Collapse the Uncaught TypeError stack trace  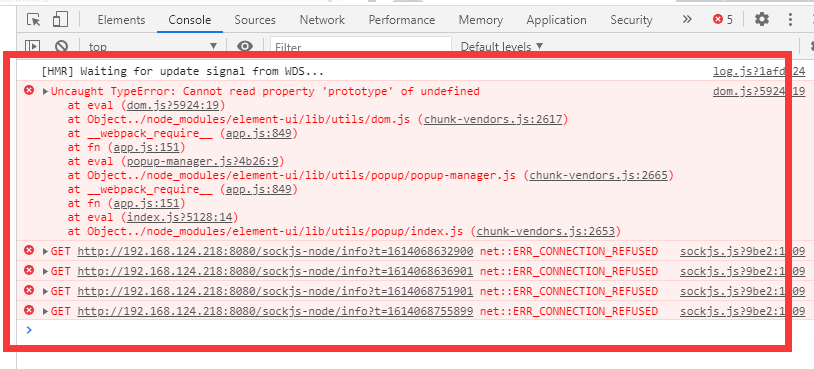click(x=46, y=91)
